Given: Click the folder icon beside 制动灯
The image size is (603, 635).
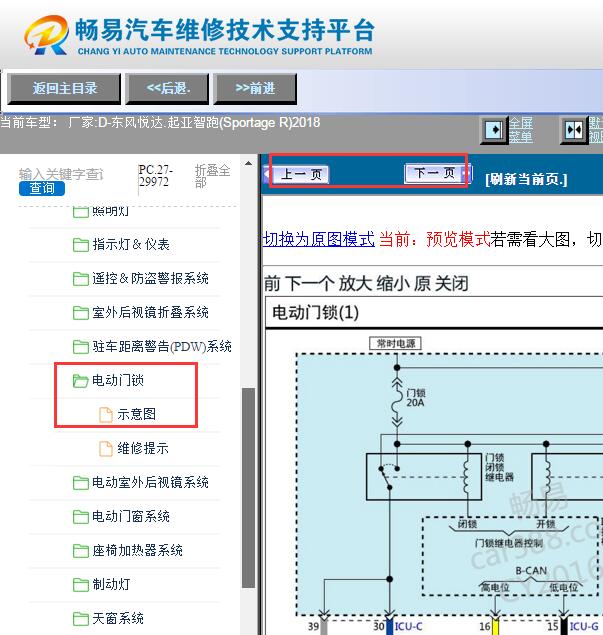Looking at the screenshot, I should pyautogui.click(x=81, y=585).
